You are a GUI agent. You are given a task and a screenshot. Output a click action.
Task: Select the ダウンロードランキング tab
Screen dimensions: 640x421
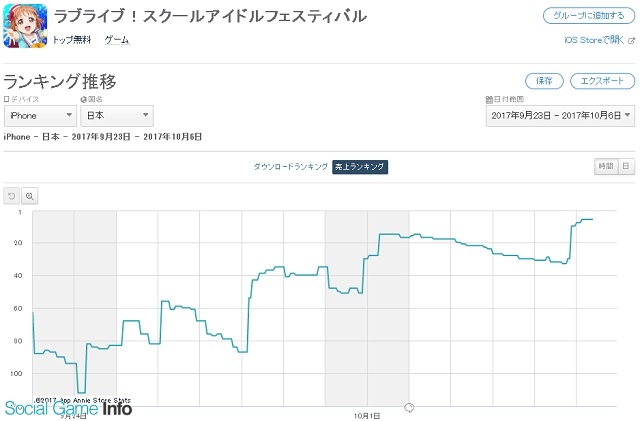coord(291,167)
